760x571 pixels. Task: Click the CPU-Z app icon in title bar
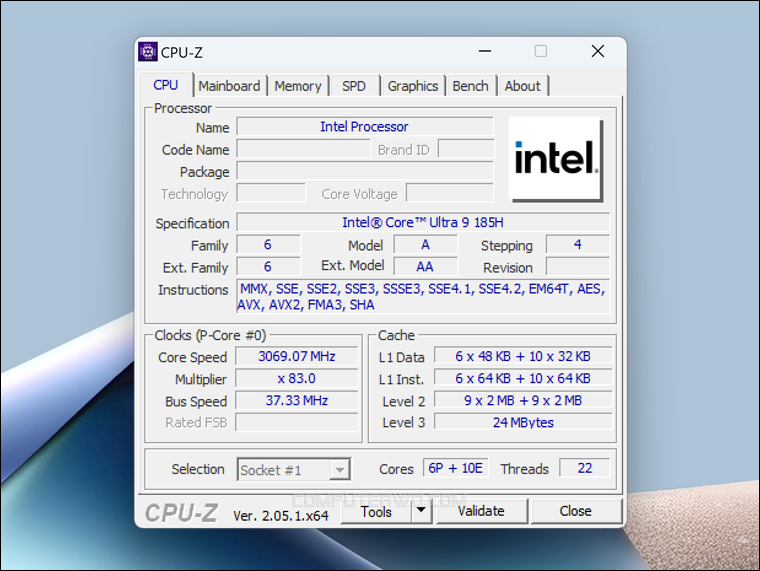(148, 51)
